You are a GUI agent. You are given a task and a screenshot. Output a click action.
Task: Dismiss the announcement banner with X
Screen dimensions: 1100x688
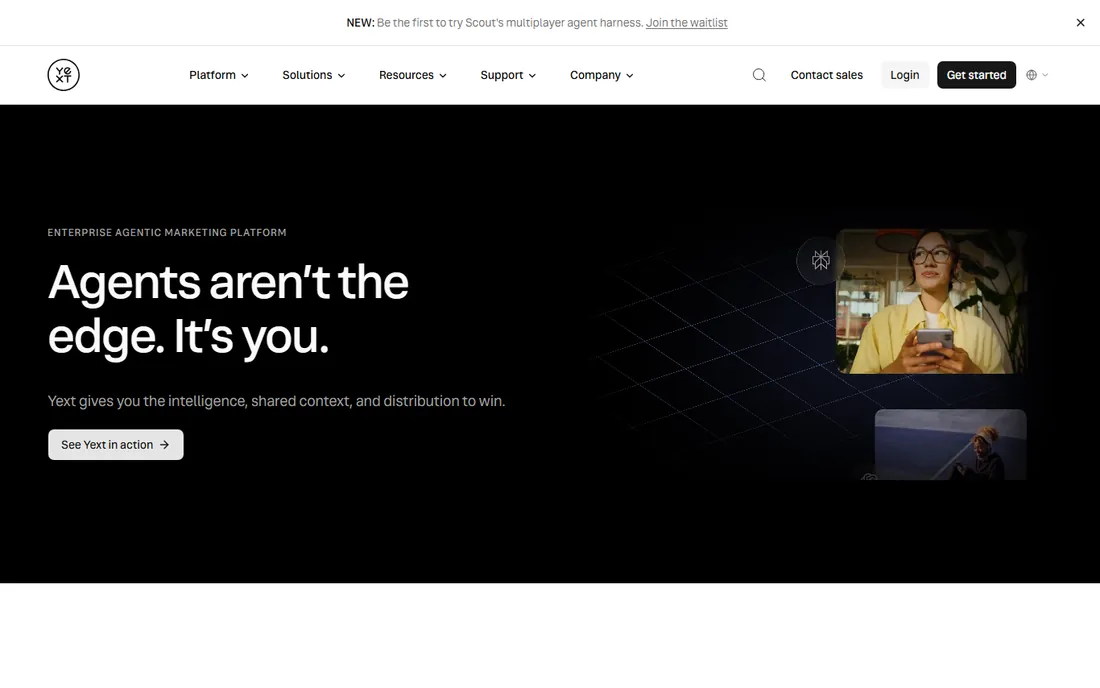pyautogui.click(x=1080, y=22)
